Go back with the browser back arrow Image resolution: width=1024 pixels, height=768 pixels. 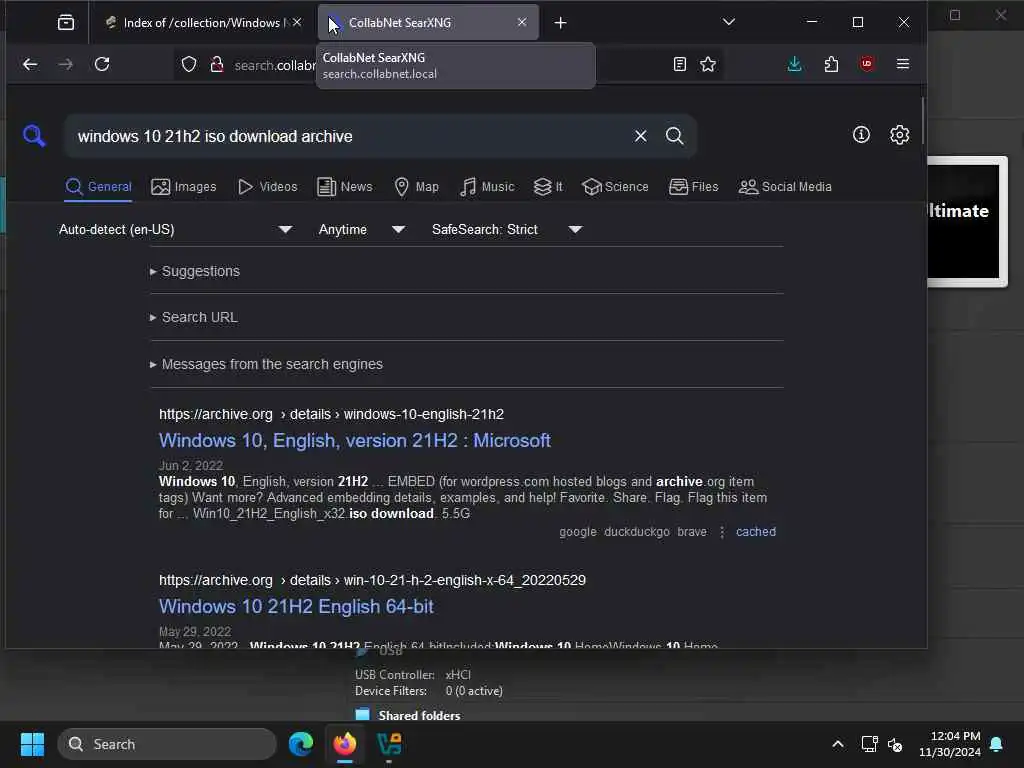(x=30, y=64)
